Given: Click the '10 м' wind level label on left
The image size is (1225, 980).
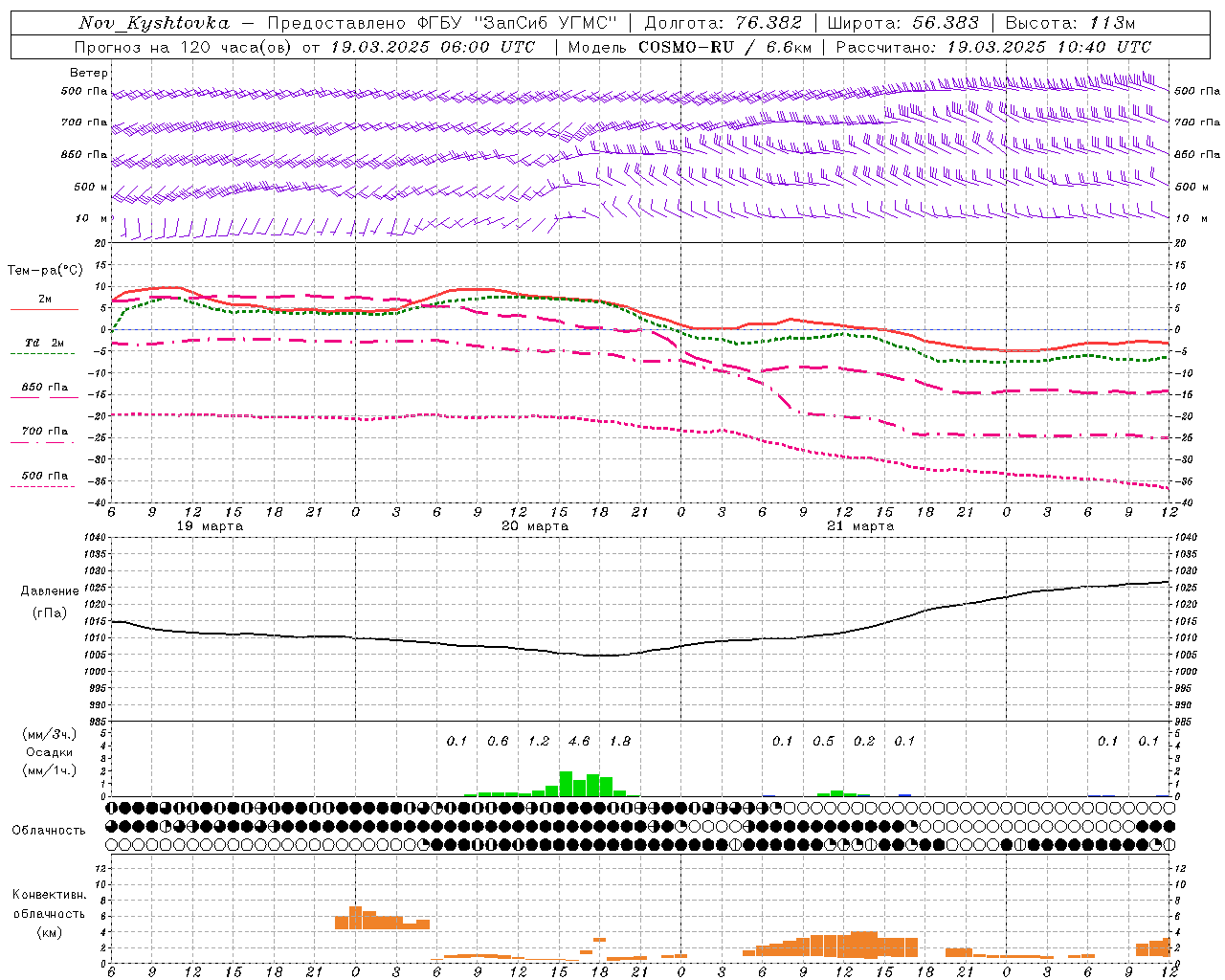Looking at the screenshot, I should [x=92, y=218].
